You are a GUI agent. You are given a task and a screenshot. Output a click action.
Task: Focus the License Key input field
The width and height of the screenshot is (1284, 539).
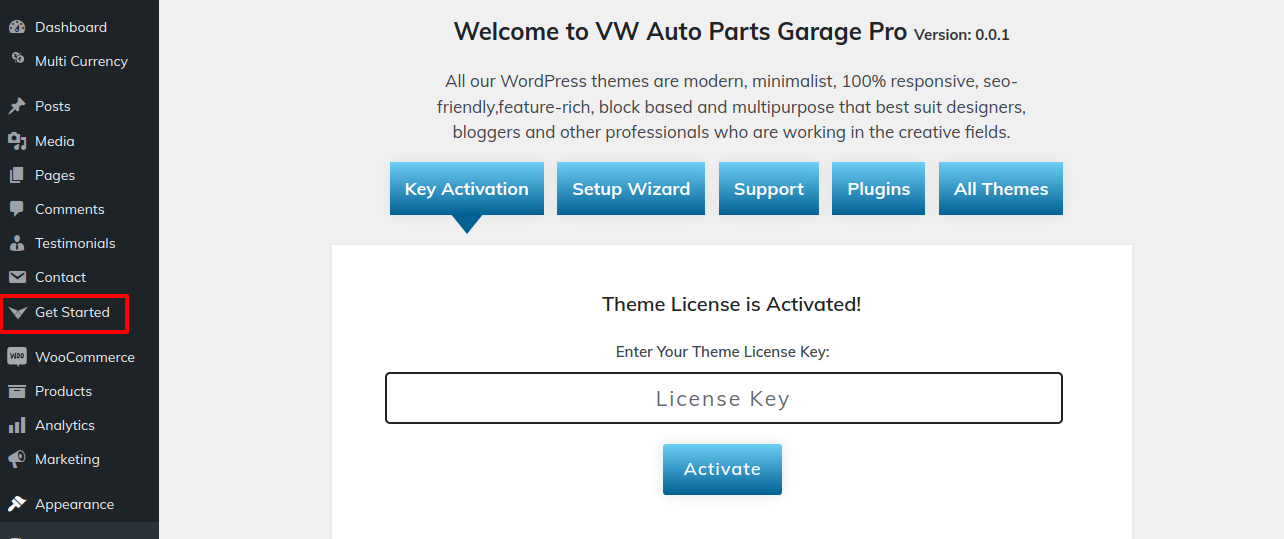pyautogui.click(x=723, y=399)
